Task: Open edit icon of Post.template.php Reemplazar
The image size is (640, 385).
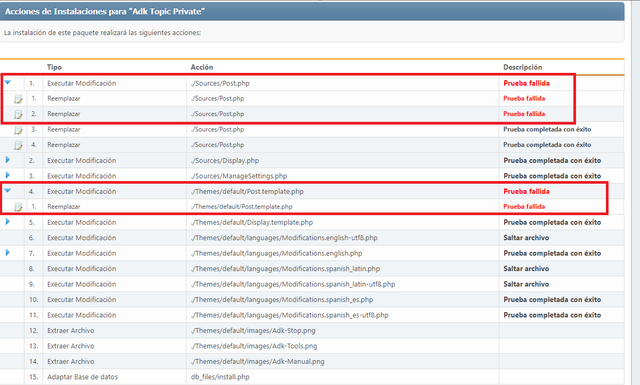Action: [x=18, y=207]
